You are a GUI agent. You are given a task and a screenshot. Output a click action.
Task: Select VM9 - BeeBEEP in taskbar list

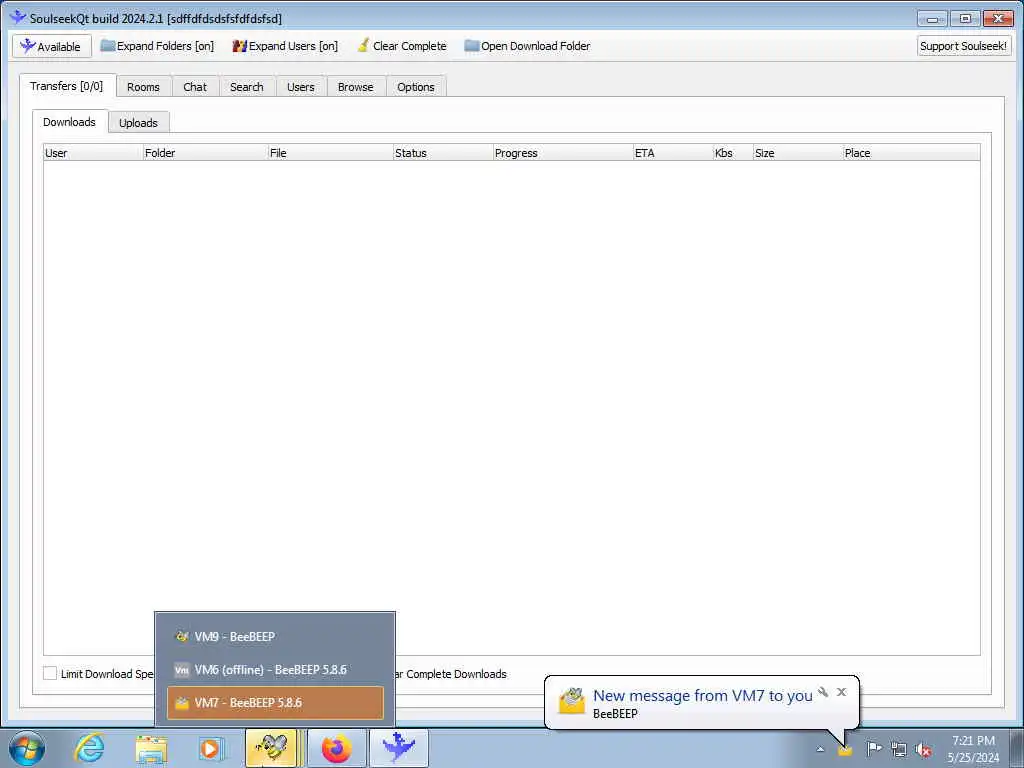coord(275,637)
